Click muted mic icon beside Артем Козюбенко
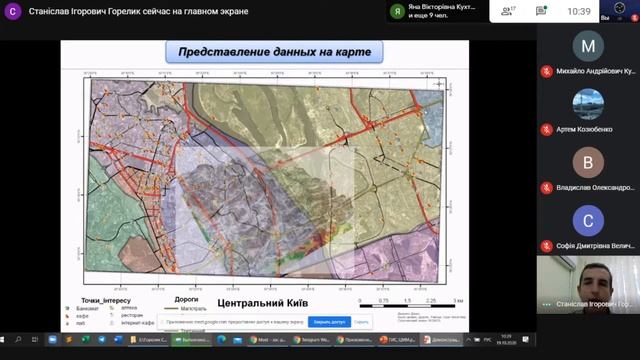Viewport: 640px width, 360px height. (546, 130)
